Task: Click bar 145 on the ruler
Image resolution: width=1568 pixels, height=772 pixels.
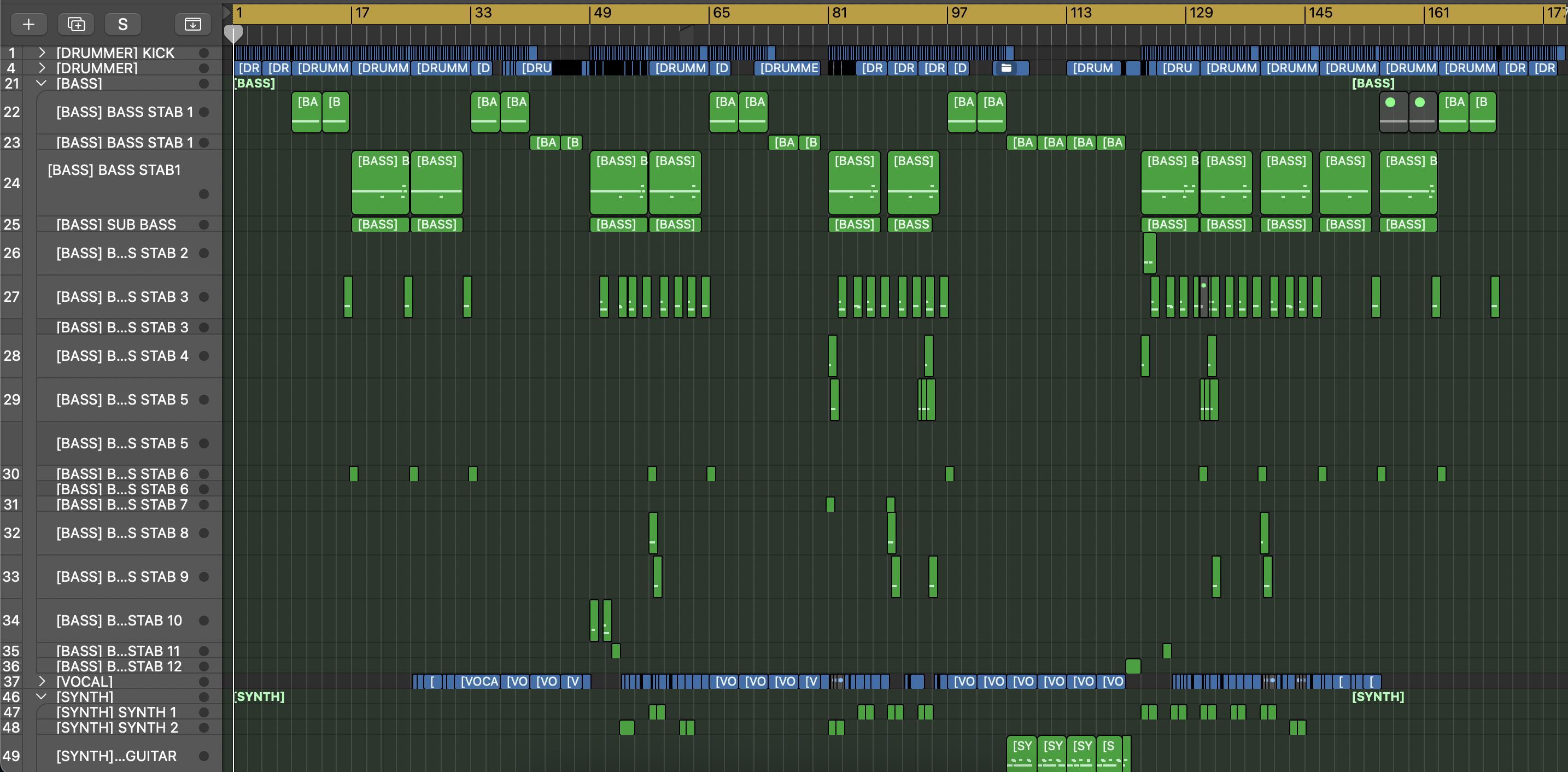Action: coord(1320,13)
